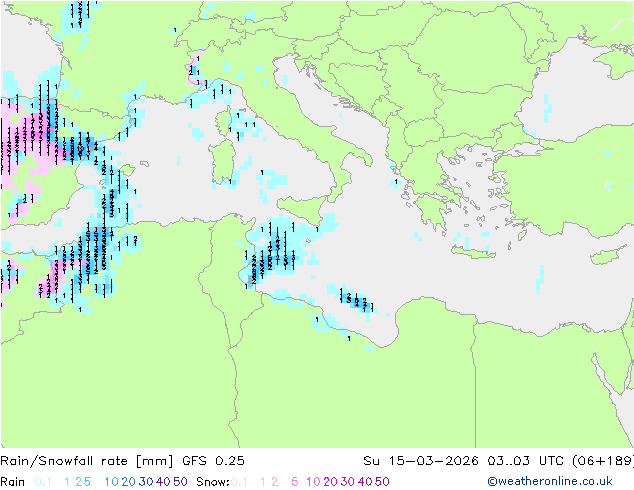The width and height of the screenshot is (634, 490).
Task: Click the island of Crete on map
Action: (473, 252)
